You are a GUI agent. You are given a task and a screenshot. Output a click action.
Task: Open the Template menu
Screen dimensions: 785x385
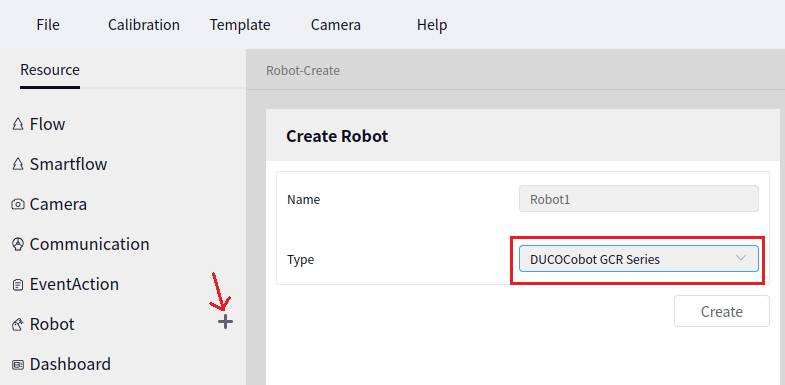(240, 25)
